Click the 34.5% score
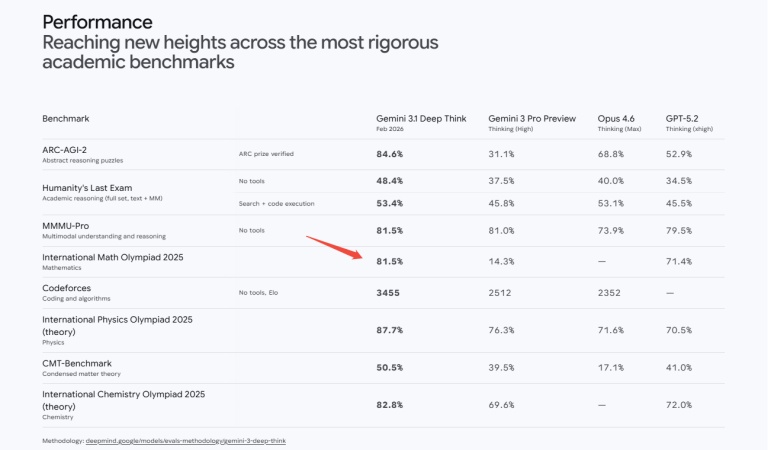The height and width of the screenshot is (450, 771). pos(679,181)
